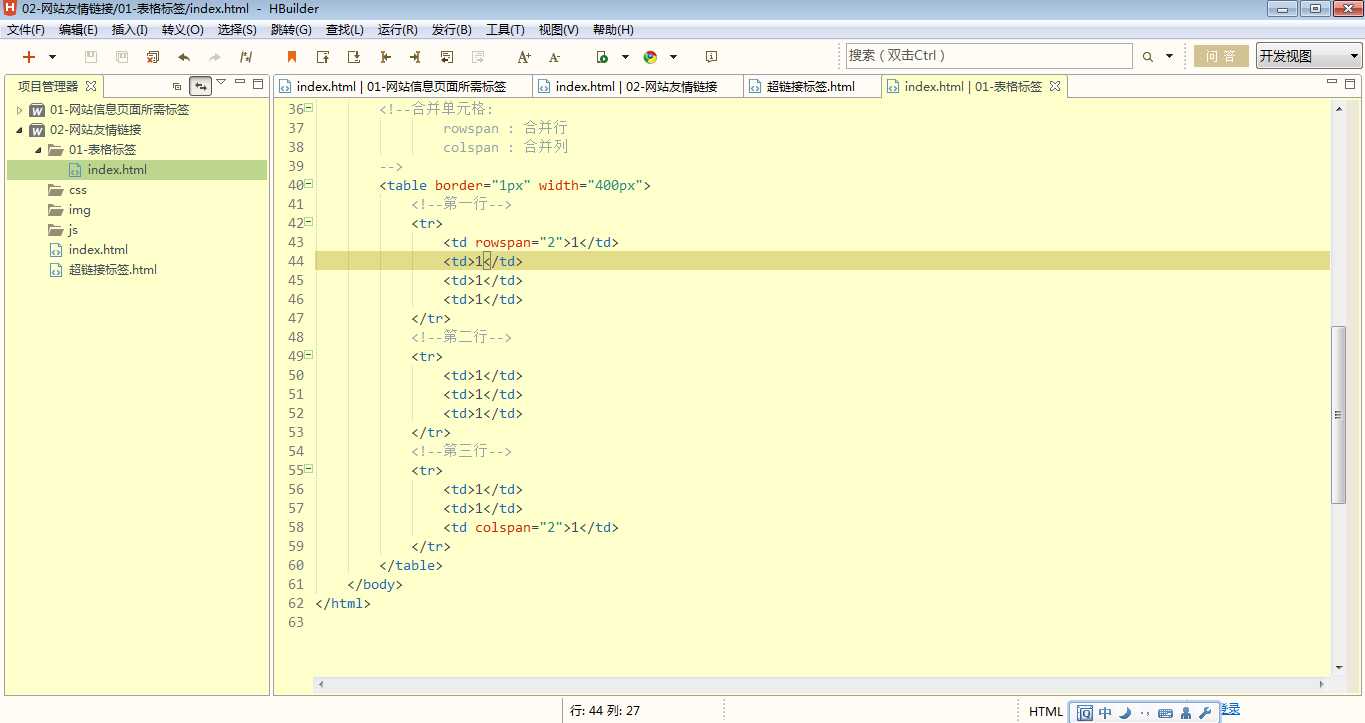Image resolution: width=1365 pixels, height=723 pixels.
Task: Open the 查找(L) menu
Action: coord(345,30)
